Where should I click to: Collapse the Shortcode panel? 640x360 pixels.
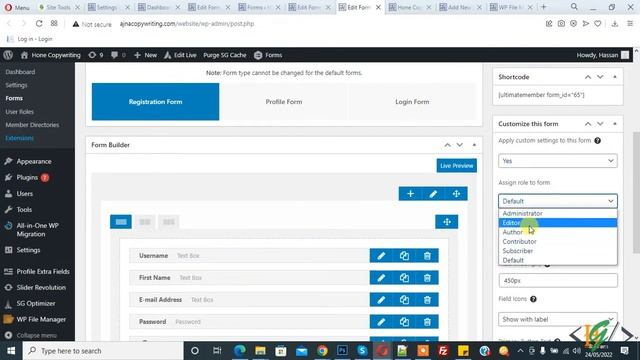point(615,77)
